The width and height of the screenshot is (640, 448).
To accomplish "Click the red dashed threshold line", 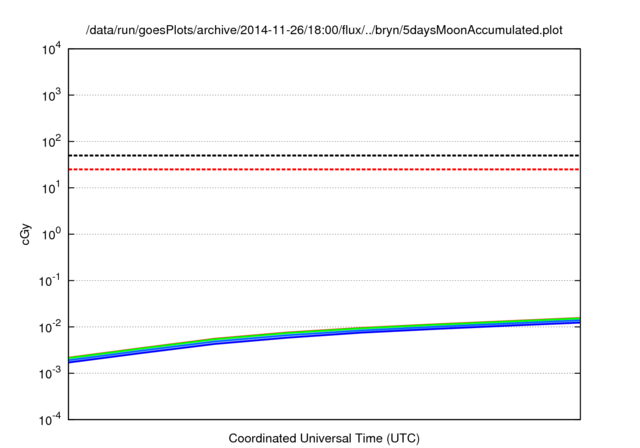I will click(324, 169).
